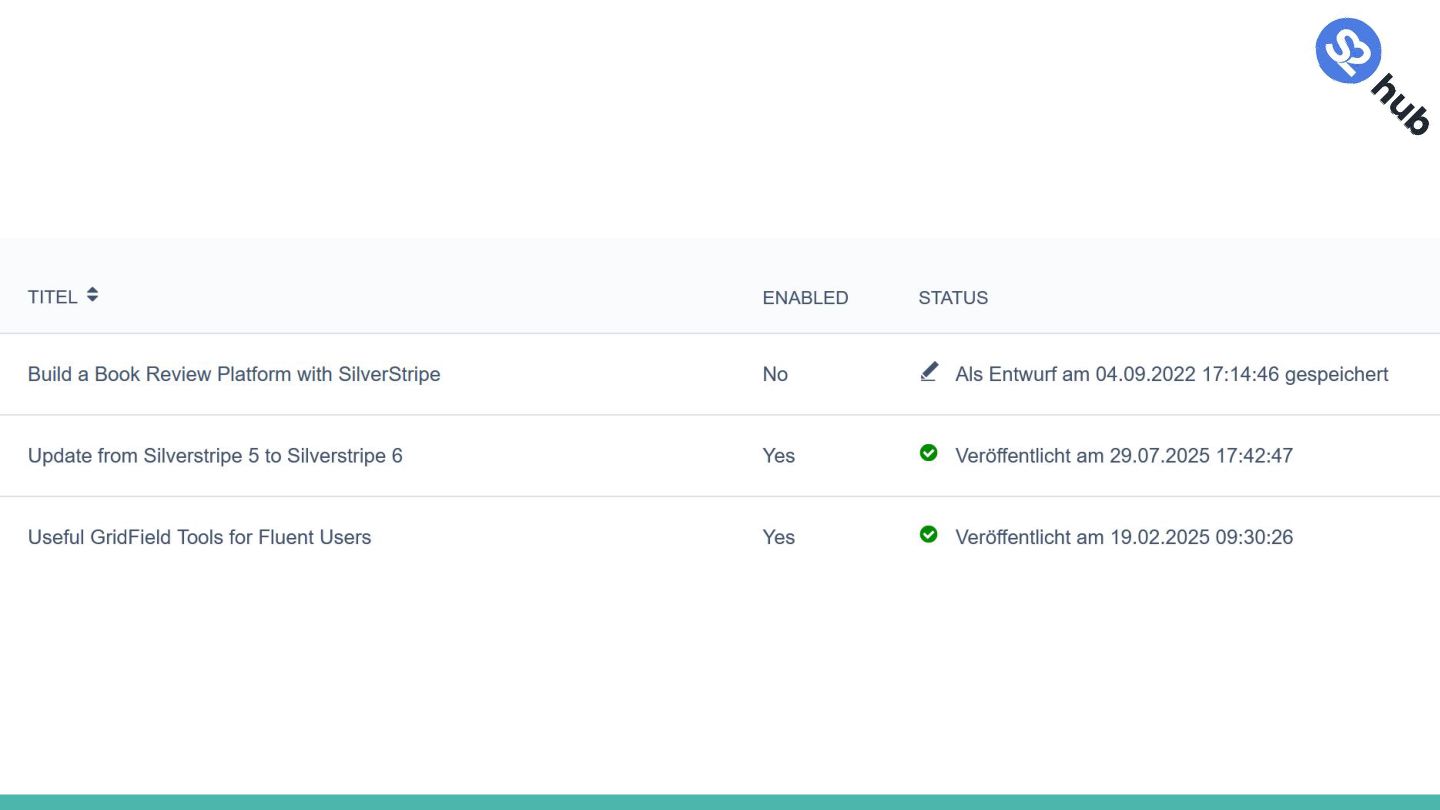Open "Build a Book Review Platform with SilverStripe"

click(x=234, y=374)
